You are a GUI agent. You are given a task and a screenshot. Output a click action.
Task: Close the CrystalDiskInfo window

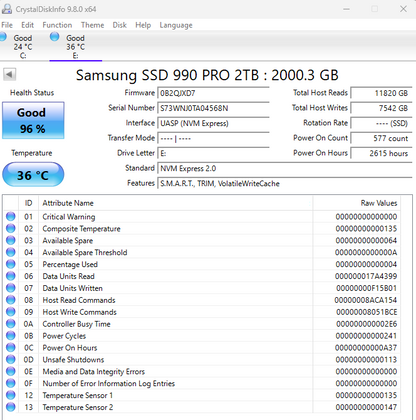[x=403, y=9]
